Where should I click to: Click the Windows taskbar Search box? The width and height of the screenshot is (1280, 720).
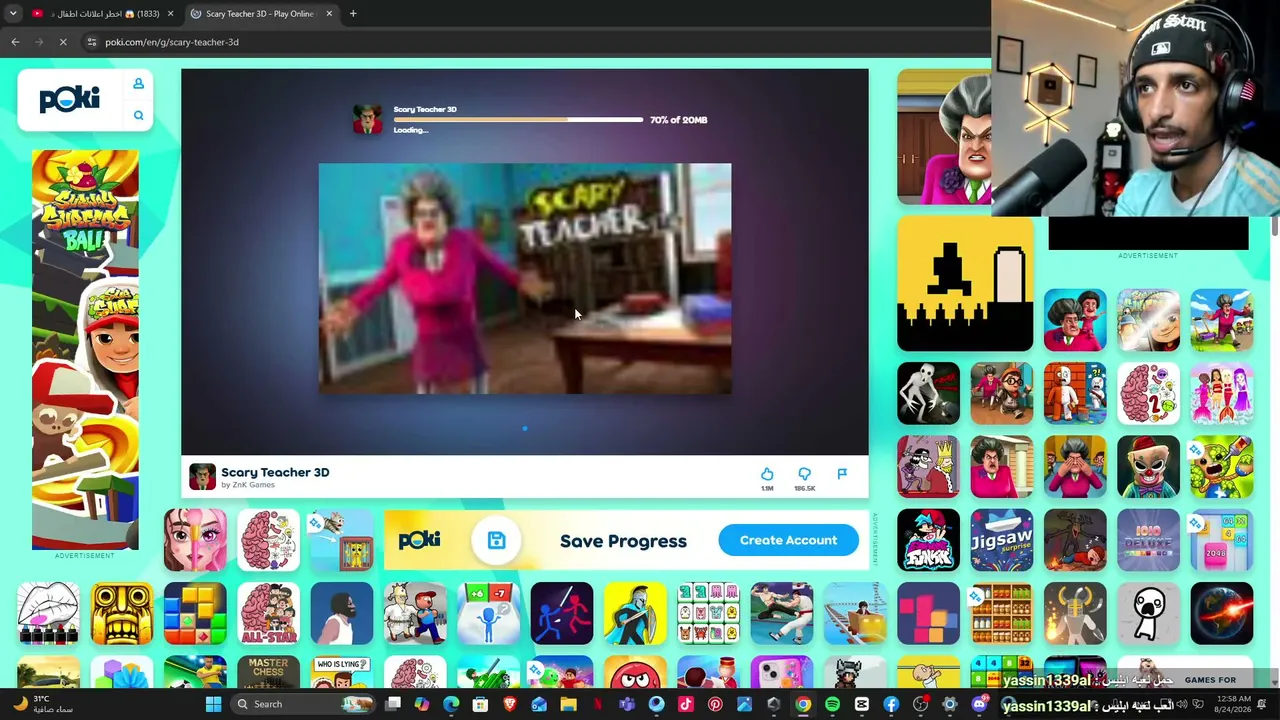[x=301, y=704]
